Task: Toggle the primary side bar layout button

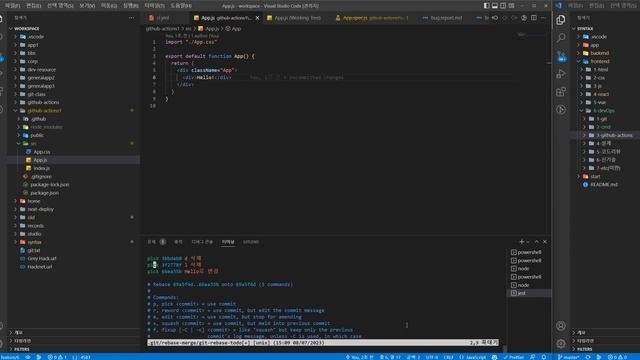Action: [487, 6]
